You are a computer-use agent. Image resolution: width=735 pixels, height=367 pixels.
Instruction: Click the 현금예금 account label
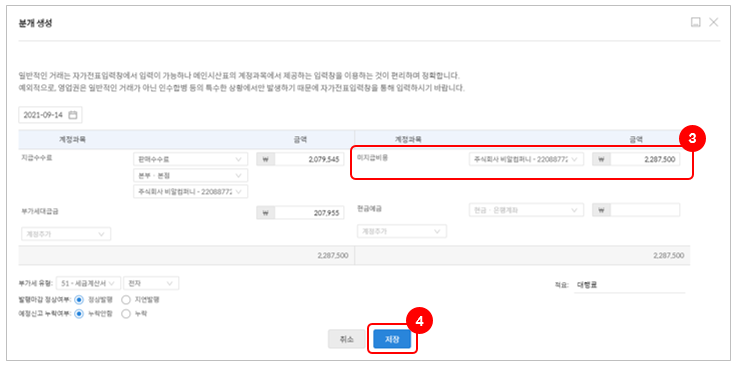[x=369, y=209]
